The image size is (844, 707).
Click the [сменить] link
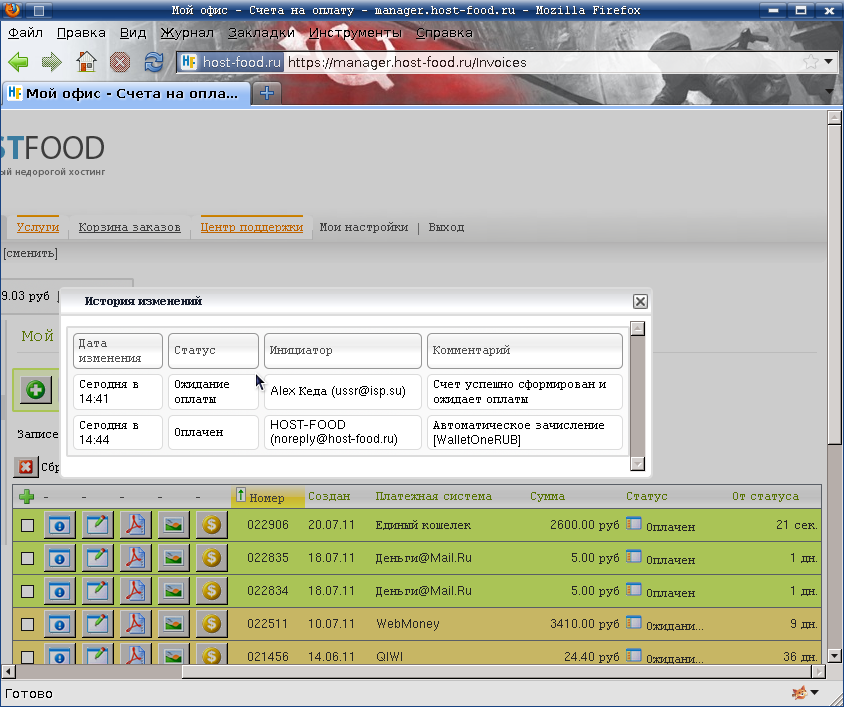30,253
